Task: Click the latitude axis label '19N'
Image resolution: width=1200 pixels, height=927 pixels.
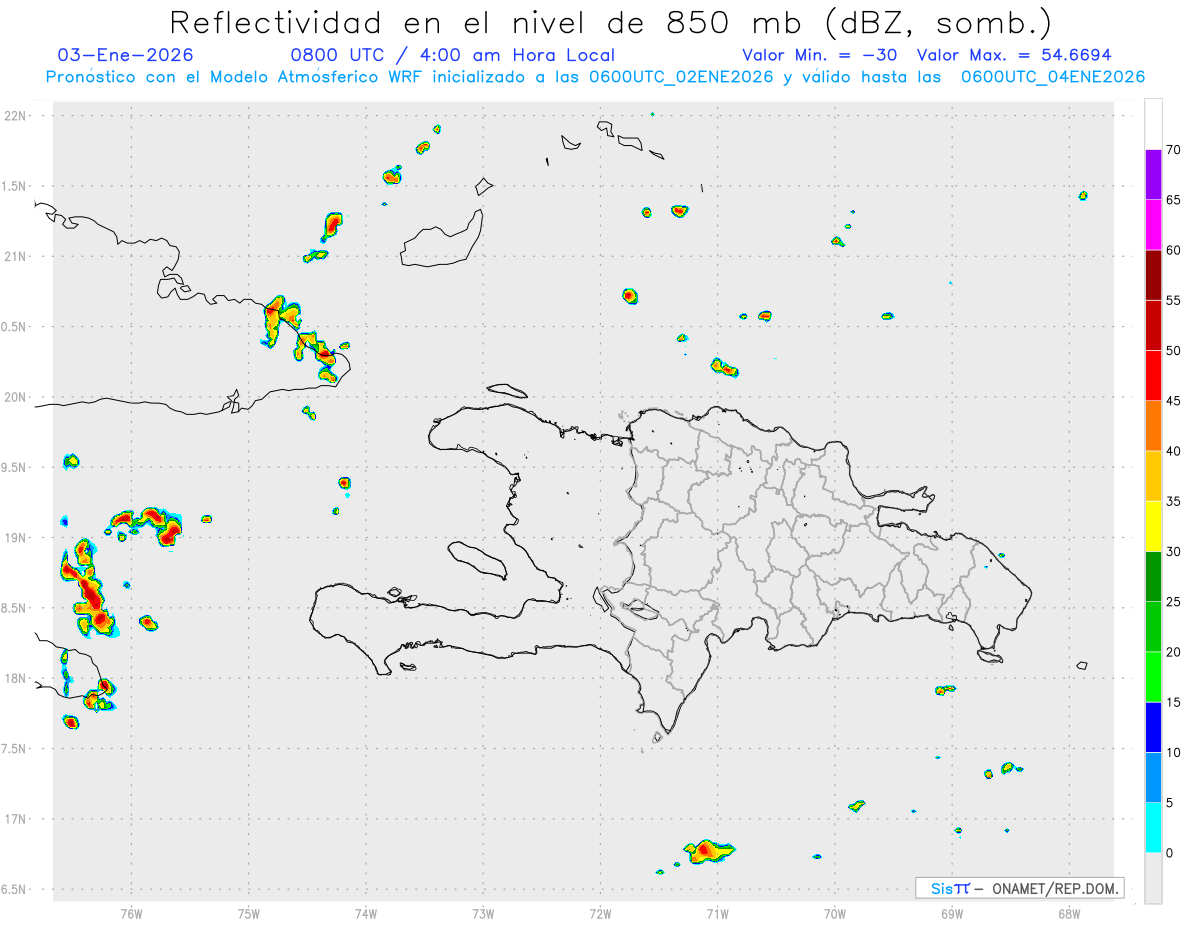Action: click(16, 538)
